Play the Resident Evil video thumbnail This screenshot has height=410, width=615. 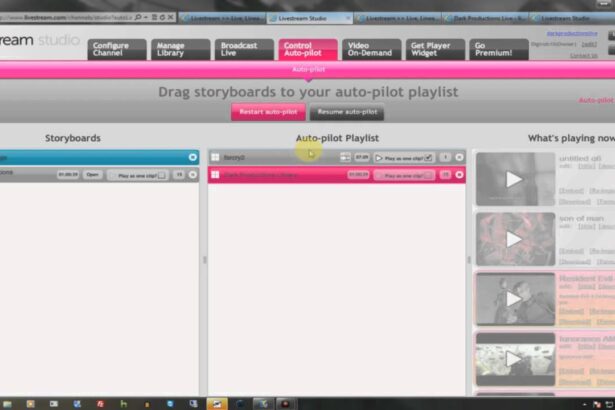click(515, 299)
